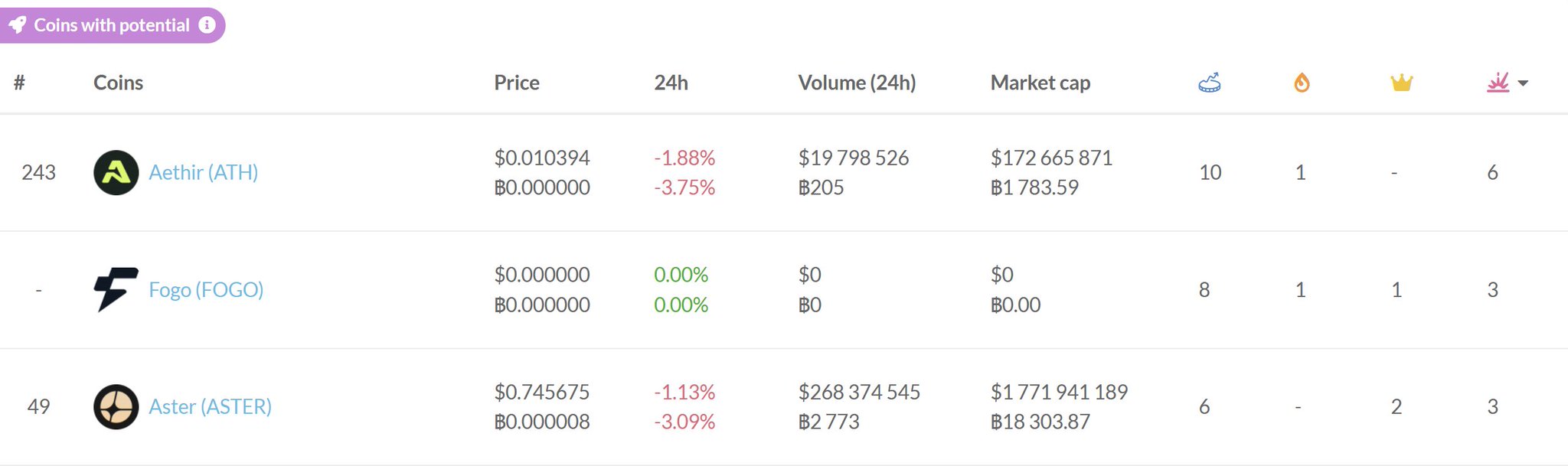Sort by the Market cap header
Image resolution: width=1568 pixels, height=466 pixels.
coord(1040,83)
